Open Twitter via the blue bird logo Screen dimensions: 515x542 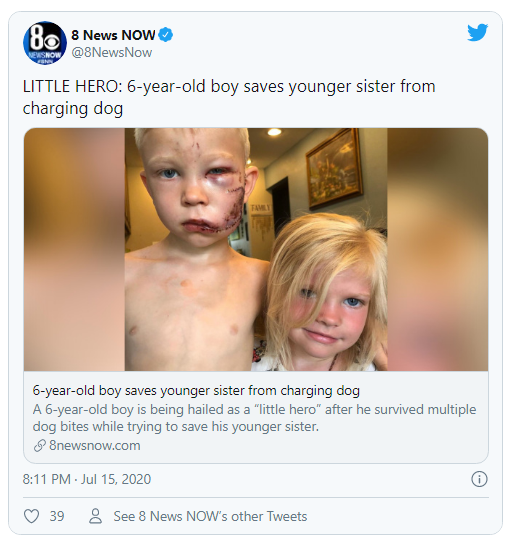(x=477, y=33)
